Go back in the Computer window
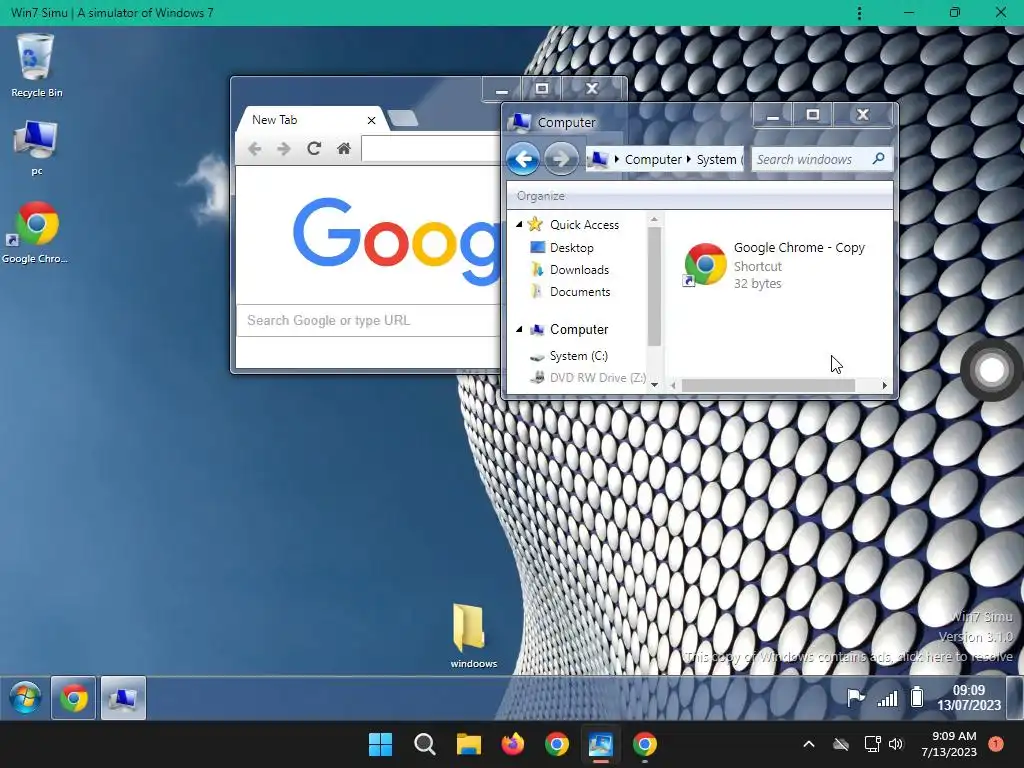This screenshot has width=1024, height=768. [x=522, y=159]
